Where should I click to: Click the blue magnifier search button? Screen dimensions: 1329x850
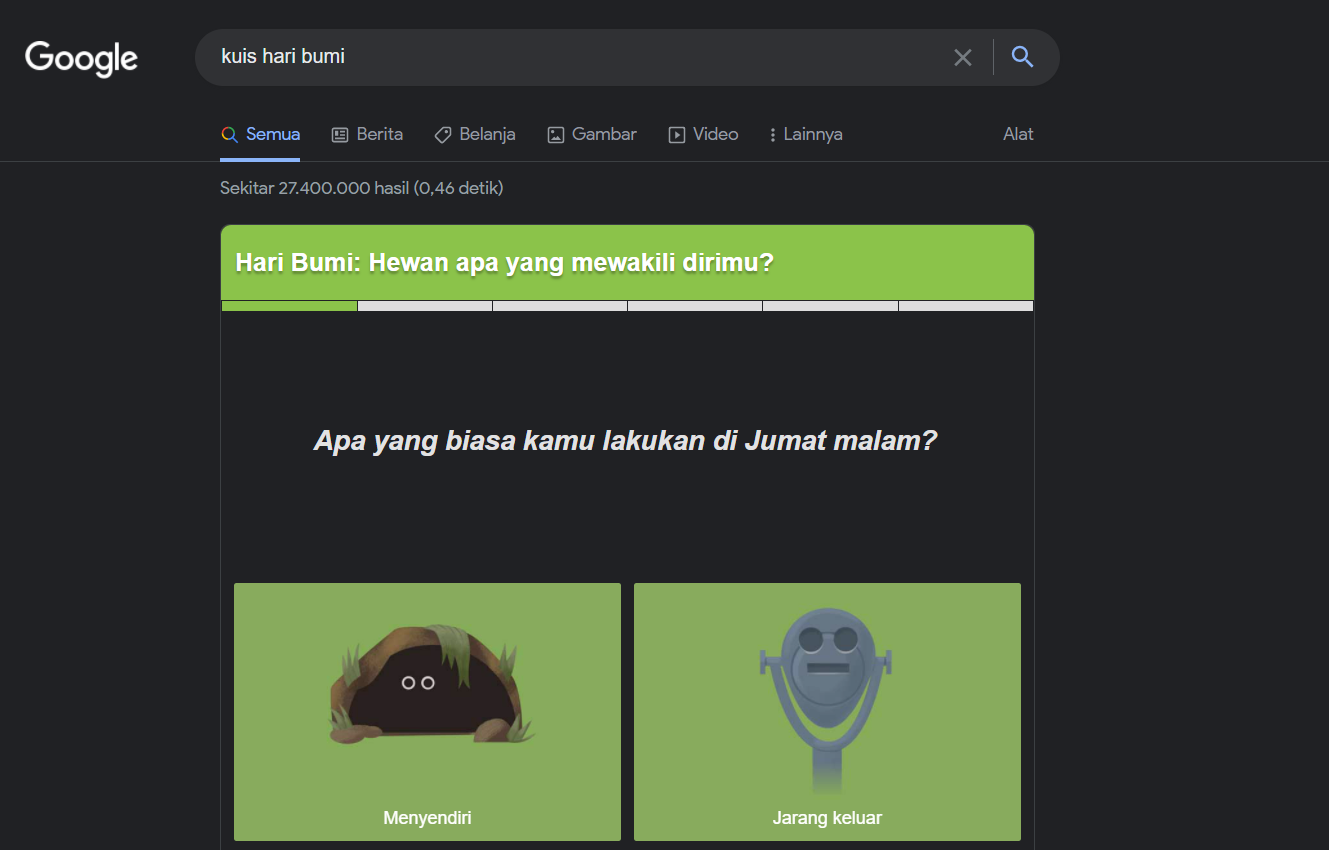[1022, 57]
